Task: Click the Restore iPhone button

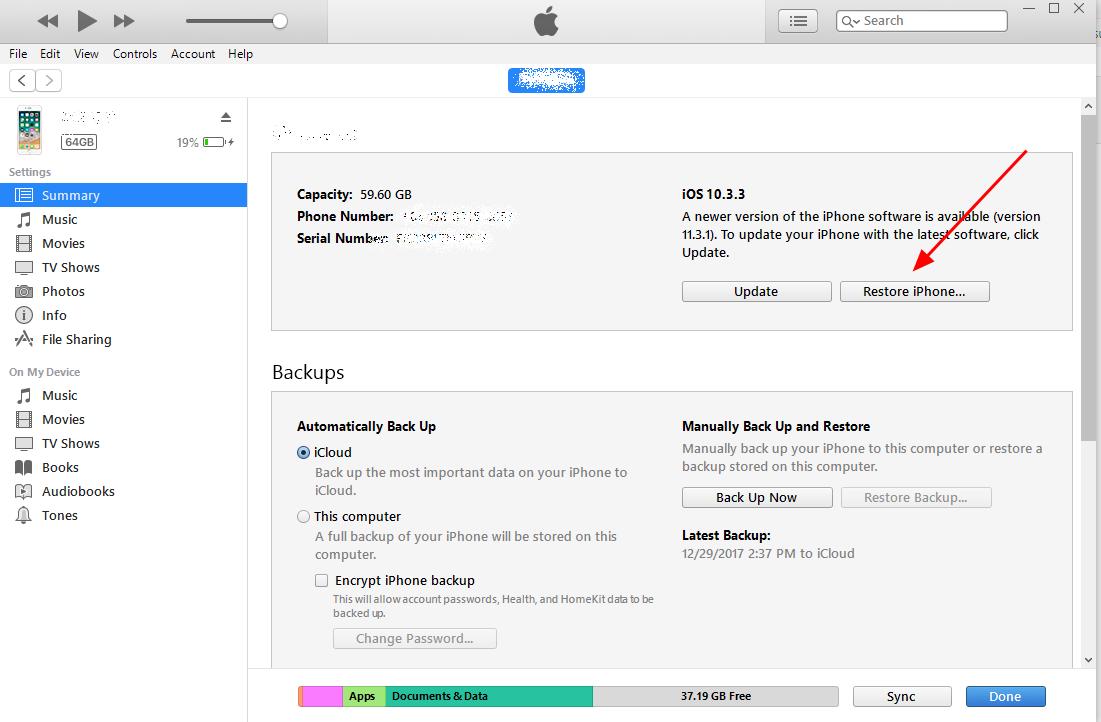Action: 914,291
